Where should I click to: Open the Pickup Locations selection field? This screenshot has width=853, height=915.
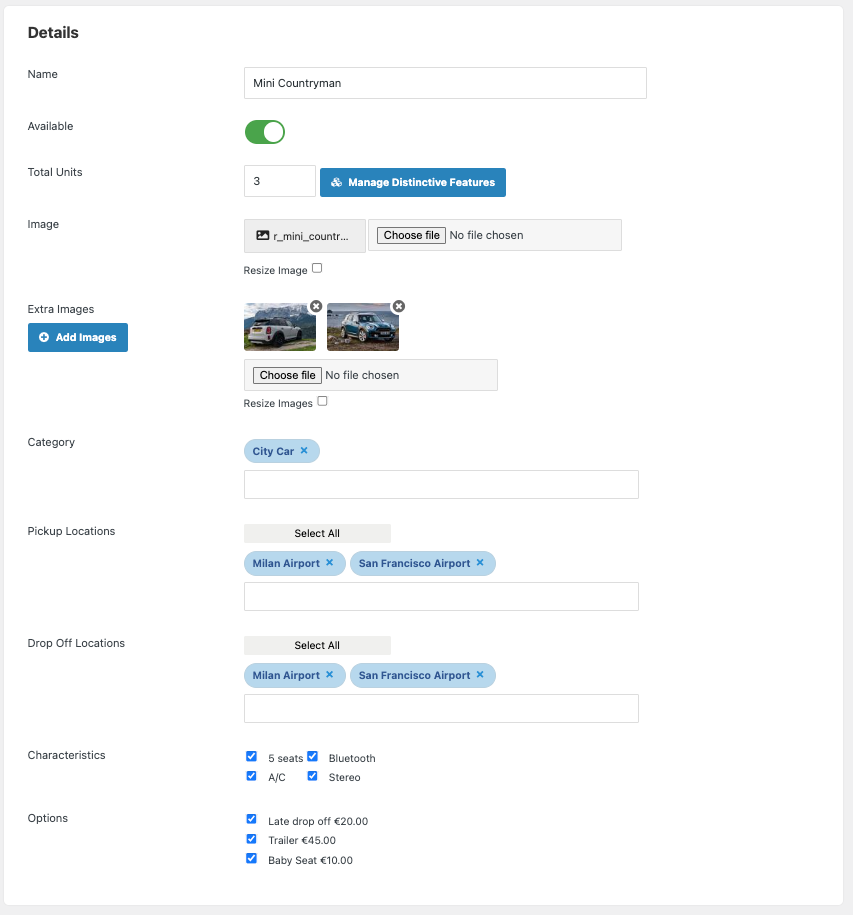click(x=441, y=596)
